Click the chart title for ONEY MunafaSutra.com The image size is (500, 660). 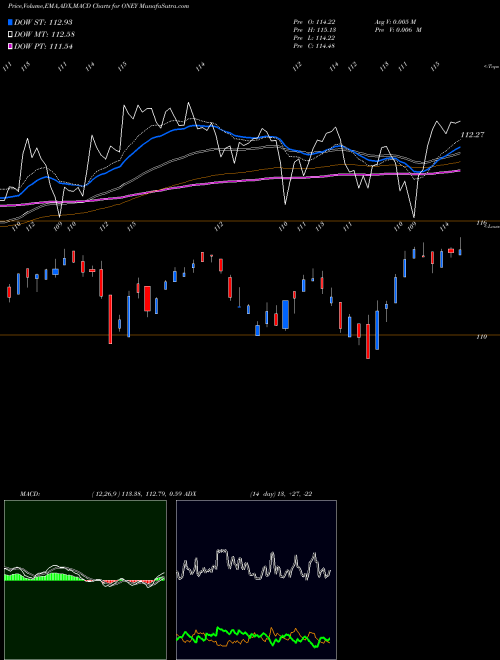click(x=98, y=6)
